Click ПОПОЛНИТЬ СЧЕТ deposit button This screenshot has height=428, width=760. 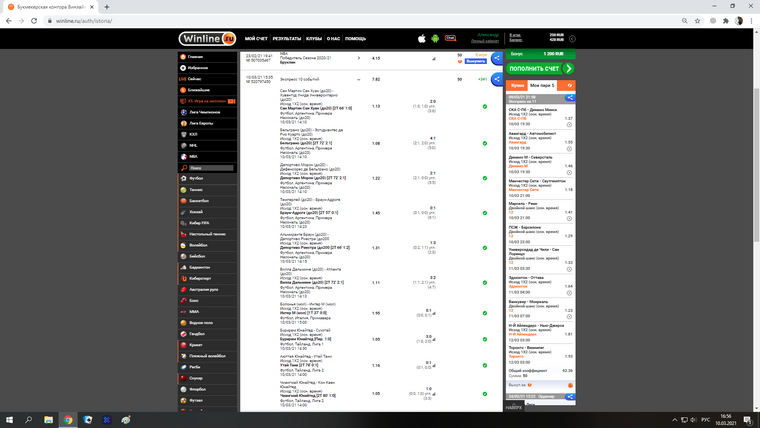(x=540, y=69)
